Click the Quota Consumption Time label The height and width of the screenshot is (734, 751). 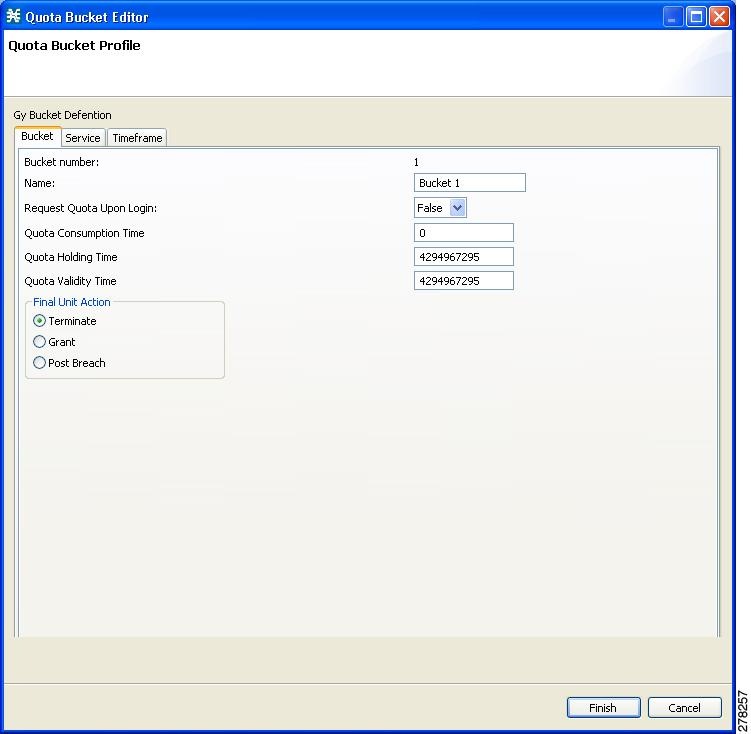[x=84, y=233]
